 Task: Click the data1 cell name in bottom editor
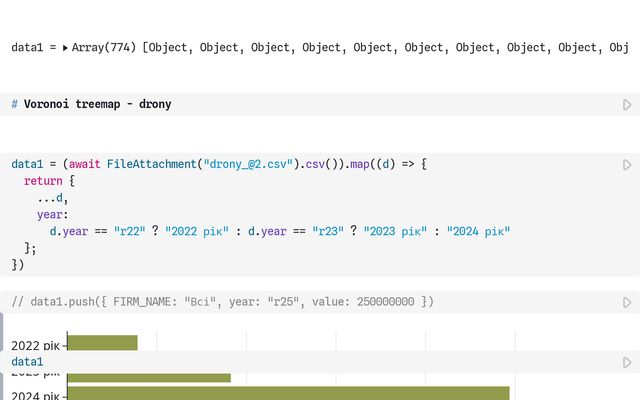pyautogui.click(x=27, y=362)
